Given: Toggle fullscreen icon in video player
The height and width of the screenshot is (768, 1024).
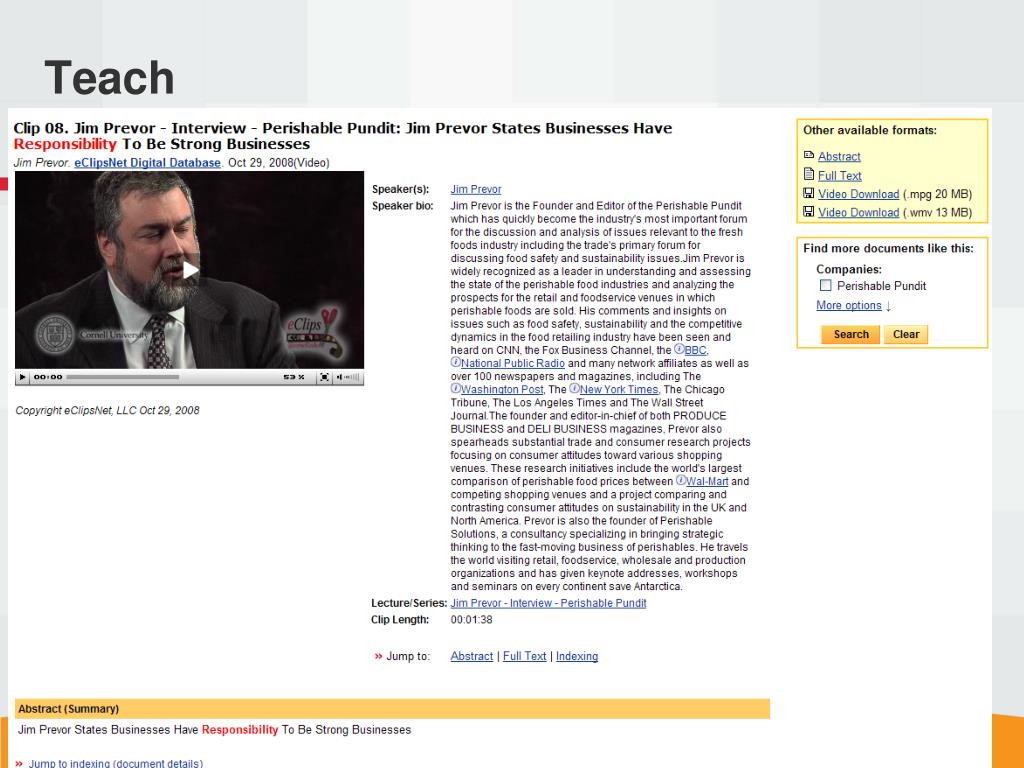Looking at the screenshot, I should (x=324, y=377).
